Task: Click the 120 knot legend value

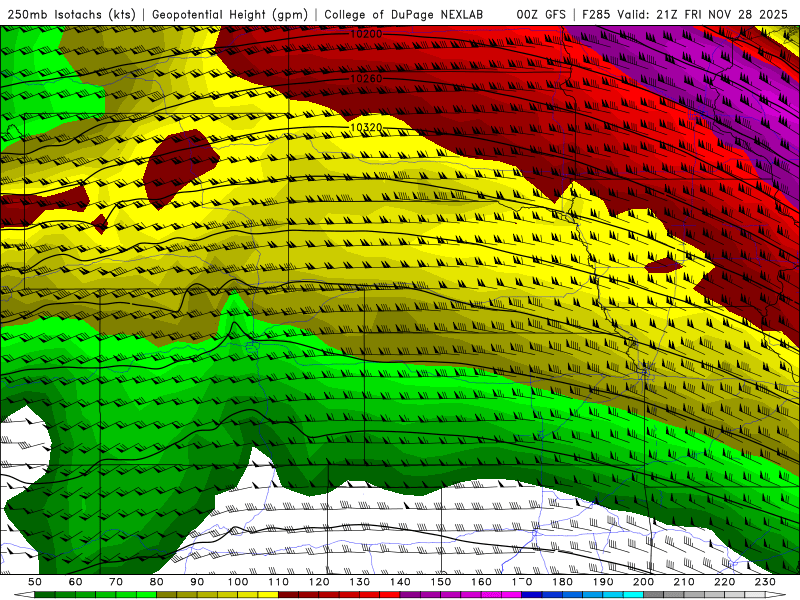Action: pyautogui.click(x=319, y=582)
